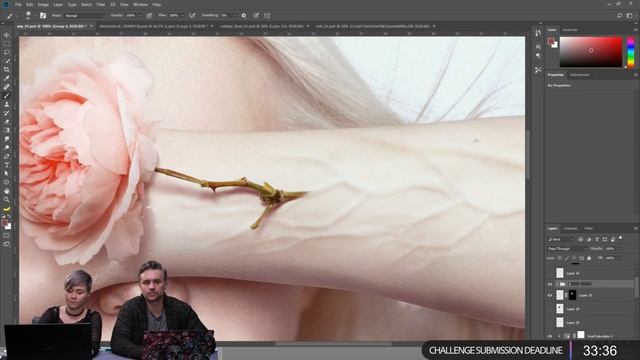
Task: Hide the selected group folder layer
Action: pyautogui.click(x=550, y=284)
